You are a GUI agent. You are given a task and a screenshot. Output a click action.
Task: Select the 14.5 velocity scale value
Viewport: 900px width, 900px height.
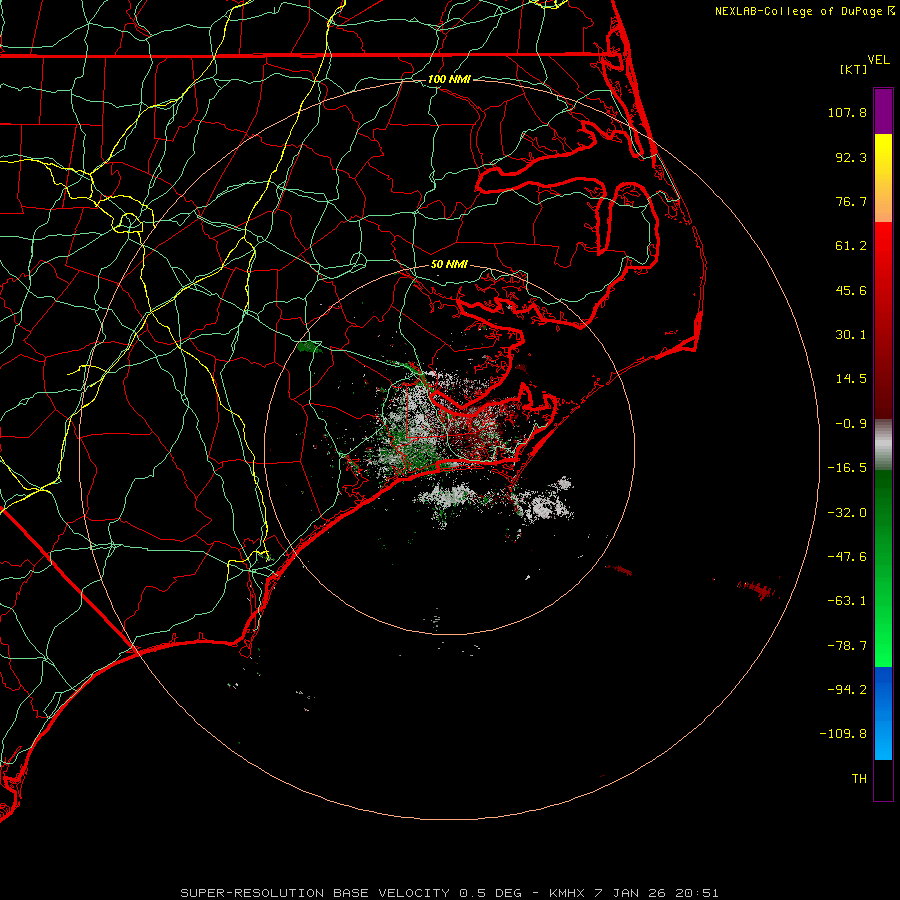[x=851, y=379]
